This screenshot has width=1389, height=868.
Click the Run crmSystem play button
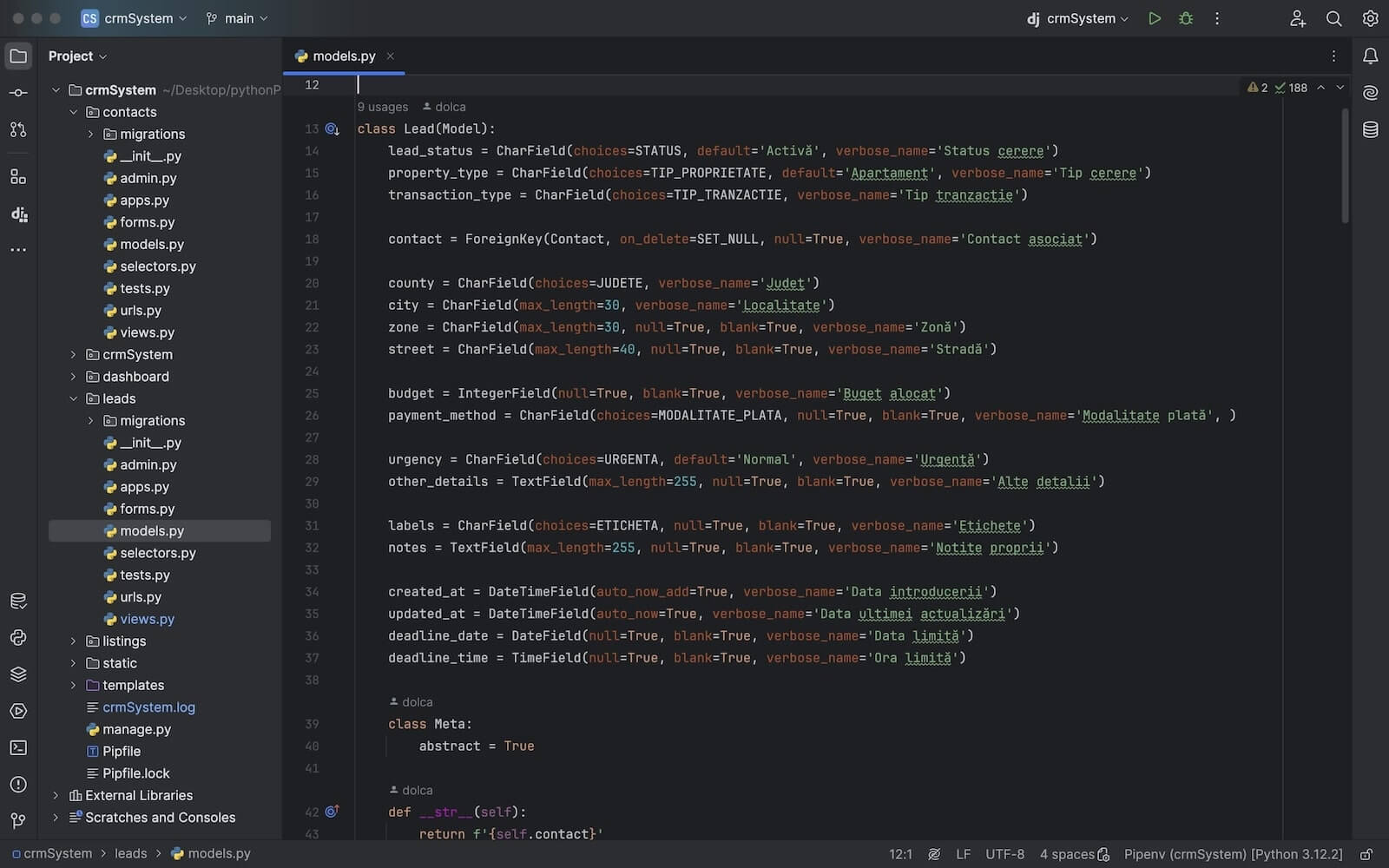(1154, 18)
